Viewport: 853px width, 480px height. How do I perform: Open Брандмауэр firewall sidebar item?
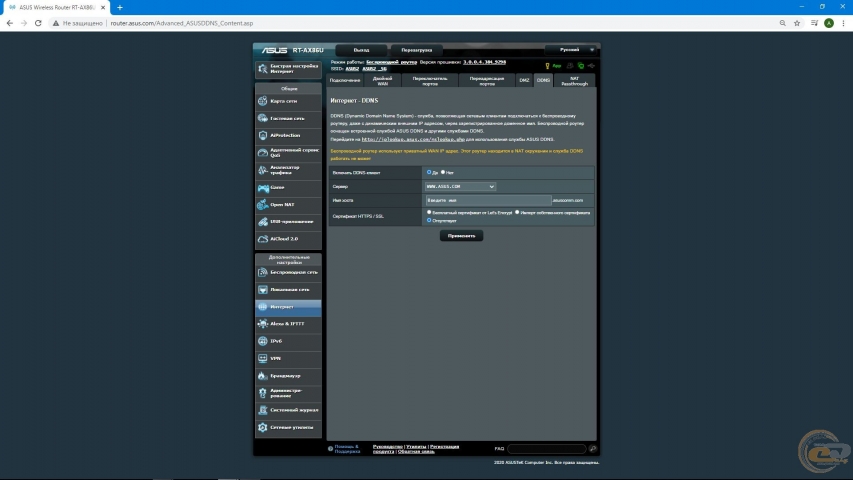(288, 376)
